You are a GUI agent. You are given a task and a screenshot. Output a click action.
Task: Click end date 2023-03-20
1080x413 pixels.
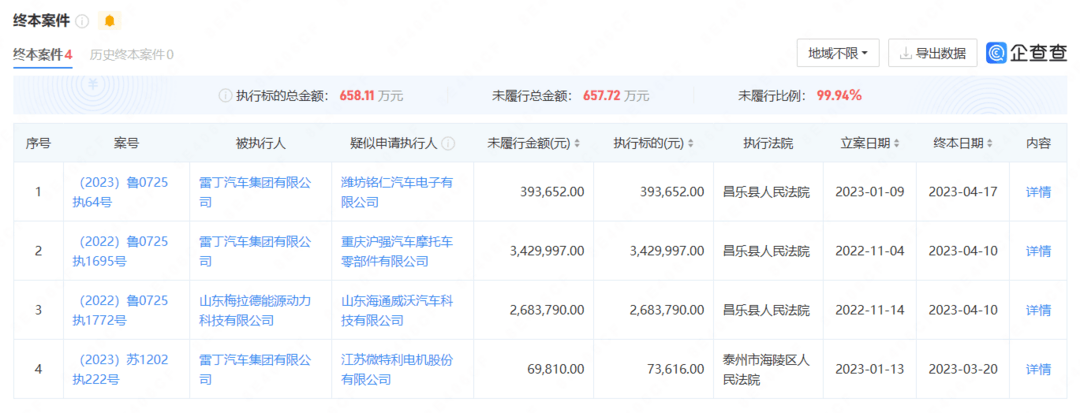click(x=963, y=370)
